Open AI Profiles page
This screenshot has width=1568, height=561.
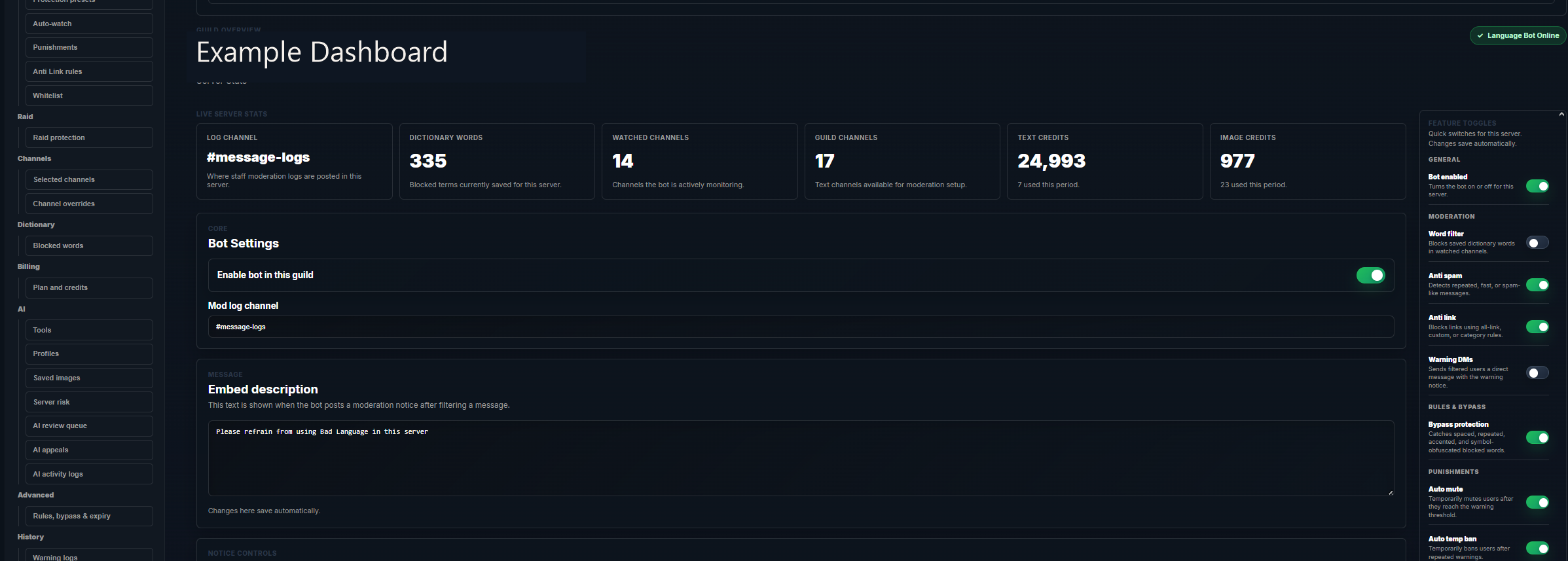click(89, 353)
